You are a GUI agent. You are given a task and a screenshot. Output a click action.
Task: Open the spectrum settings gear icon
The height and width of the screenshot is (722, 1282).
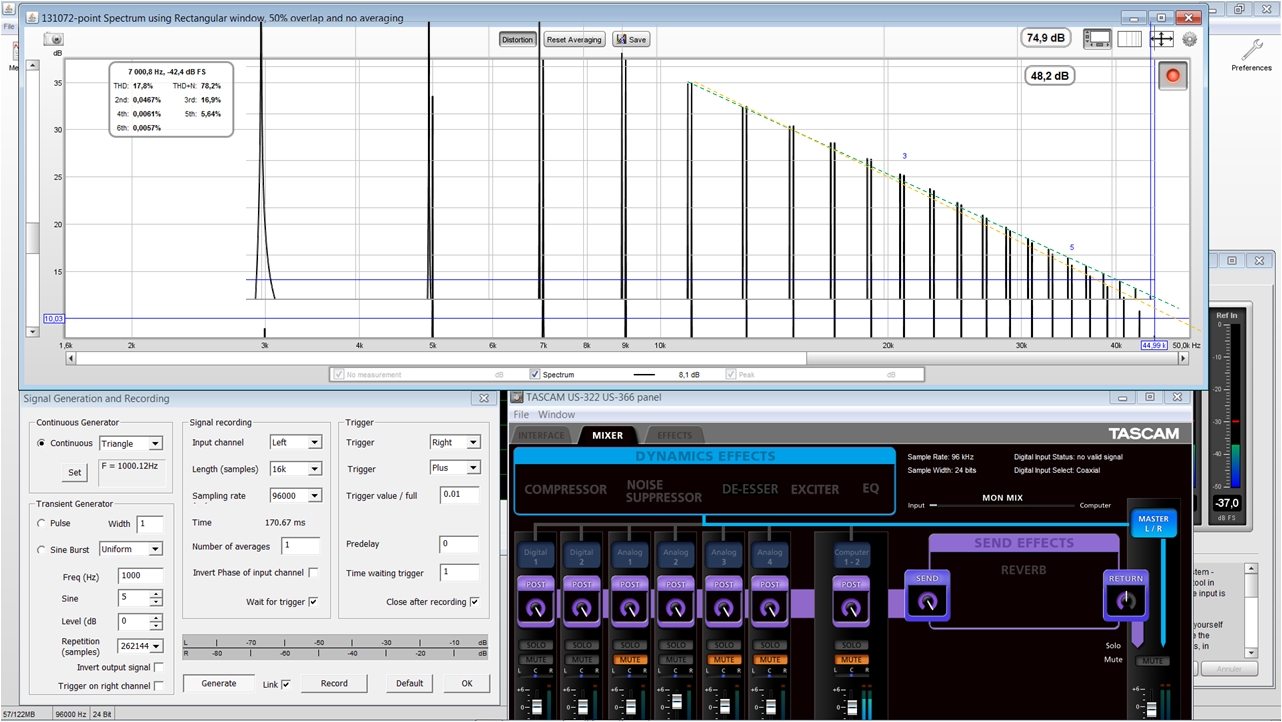[x=1189, y=39]
